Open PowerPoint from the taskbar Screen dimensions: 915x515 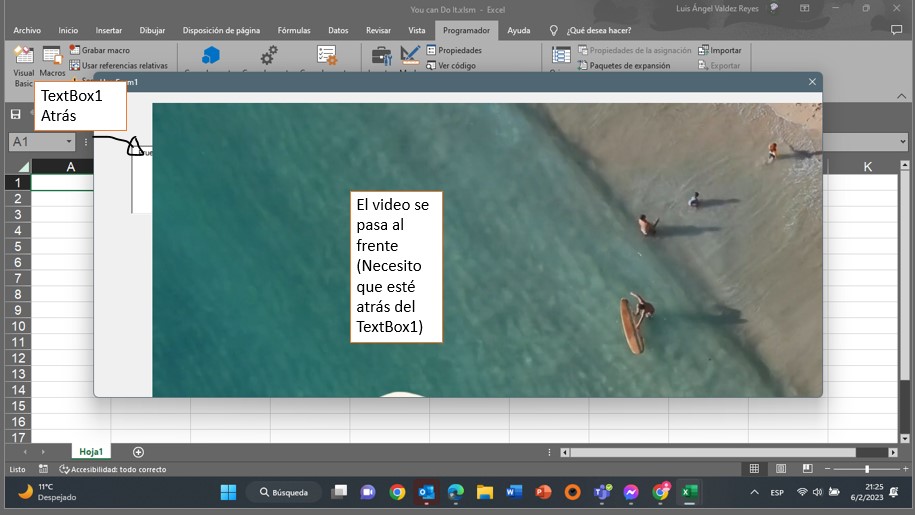(543, 492)
